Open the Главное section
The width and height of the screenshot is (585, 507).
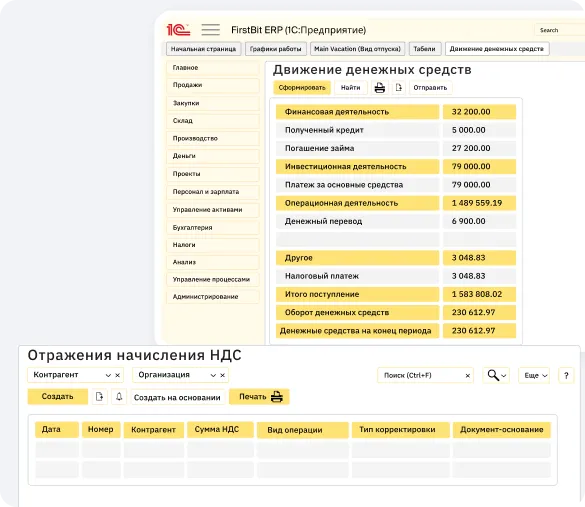pos(213,68)
